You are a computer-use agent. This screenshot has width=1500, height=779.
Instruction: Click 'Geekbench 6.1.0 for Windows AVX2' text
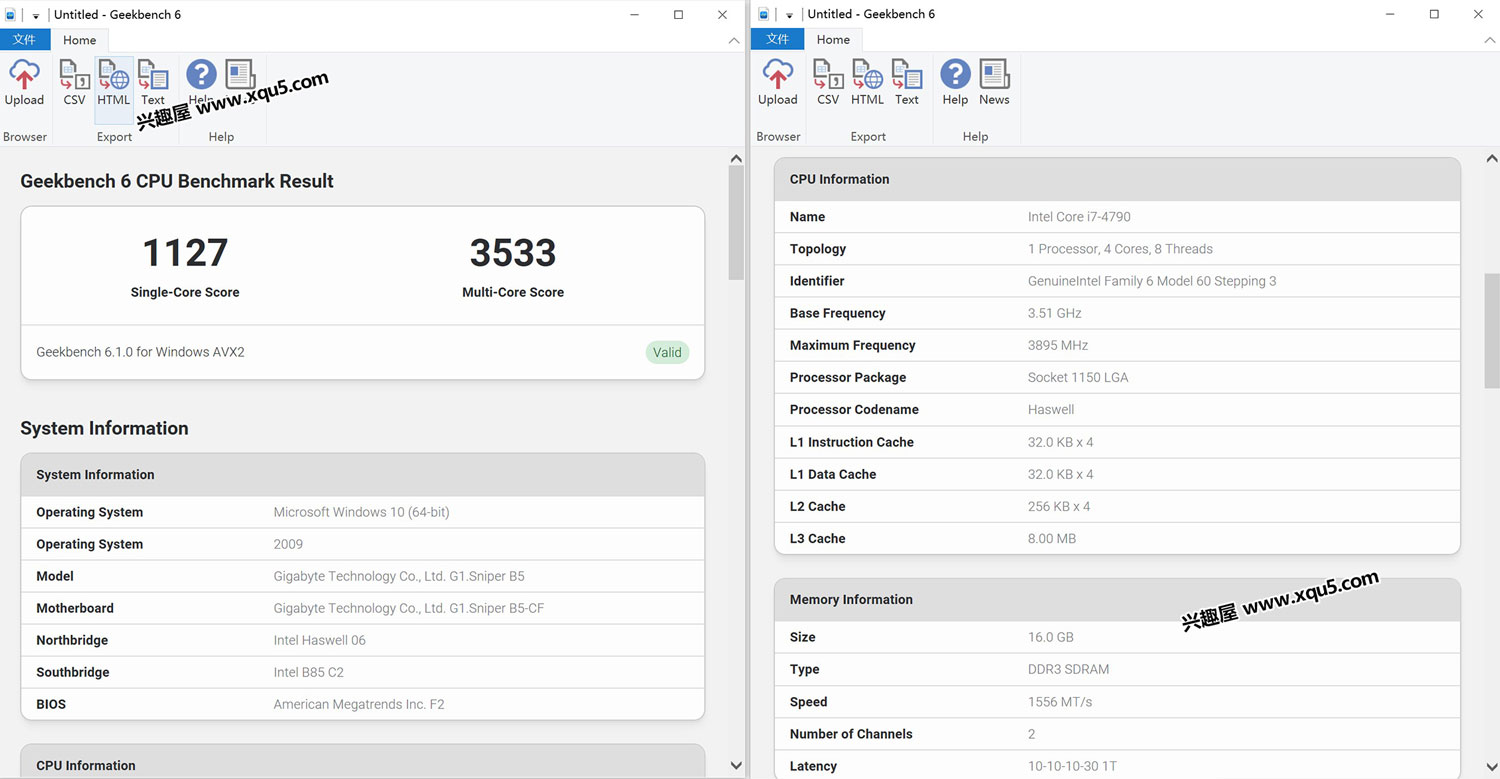tap(140, 352)
